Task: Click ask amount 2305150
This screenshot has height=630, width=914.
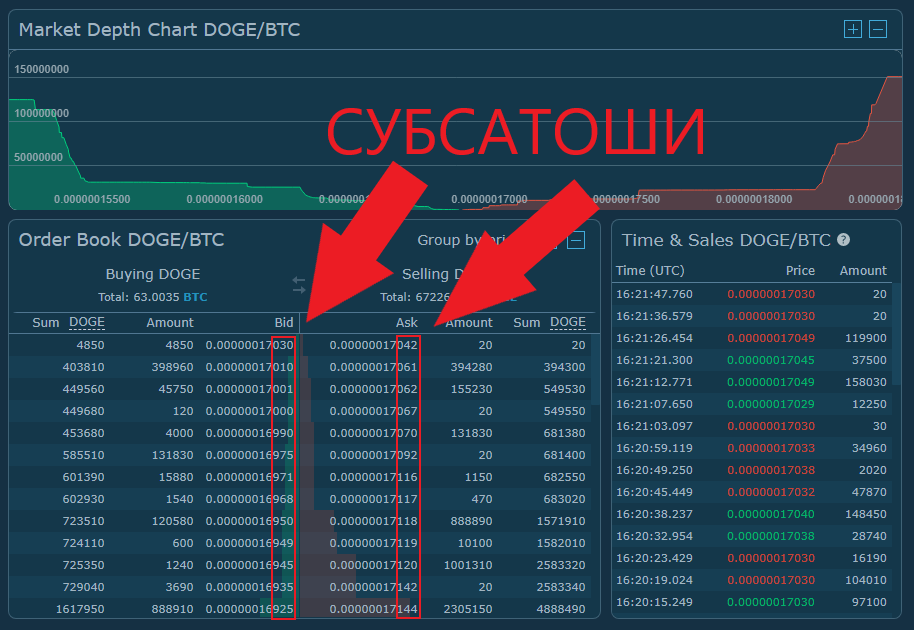Action: coord(468,609)
